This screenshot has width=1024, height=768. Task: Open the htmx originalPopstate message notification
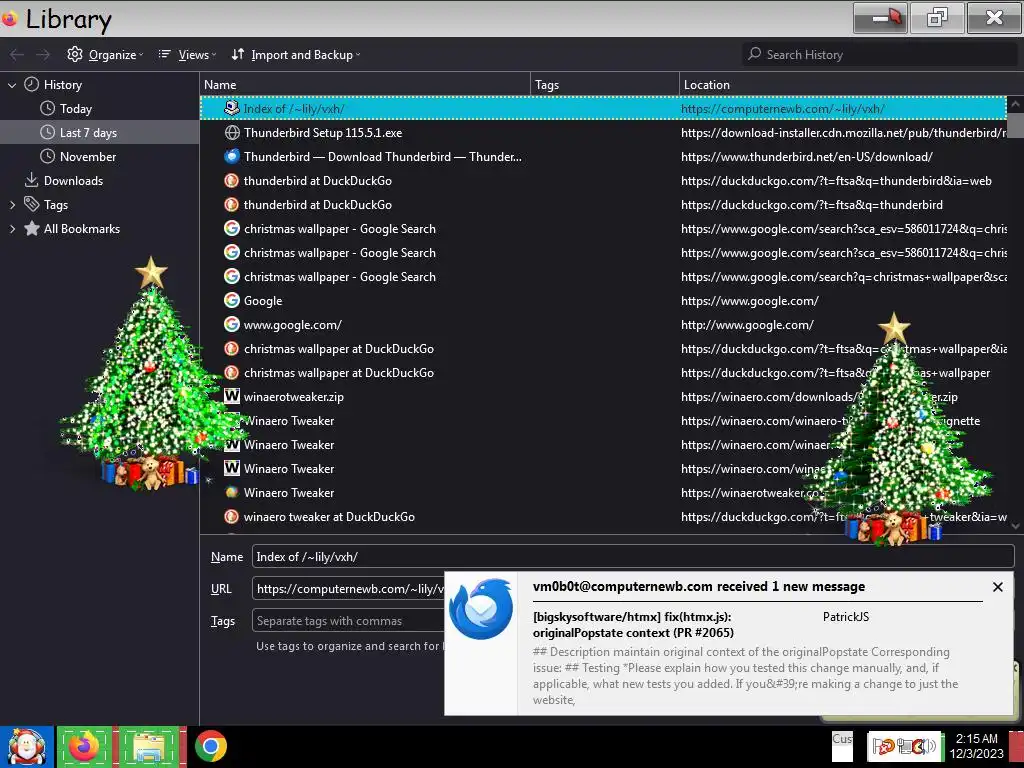(633, 625)
